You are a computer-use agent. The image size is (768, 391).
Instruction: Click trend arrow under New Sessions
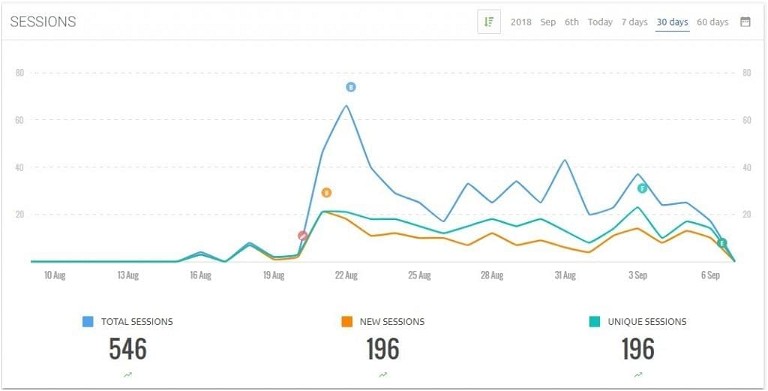[383, 375]
